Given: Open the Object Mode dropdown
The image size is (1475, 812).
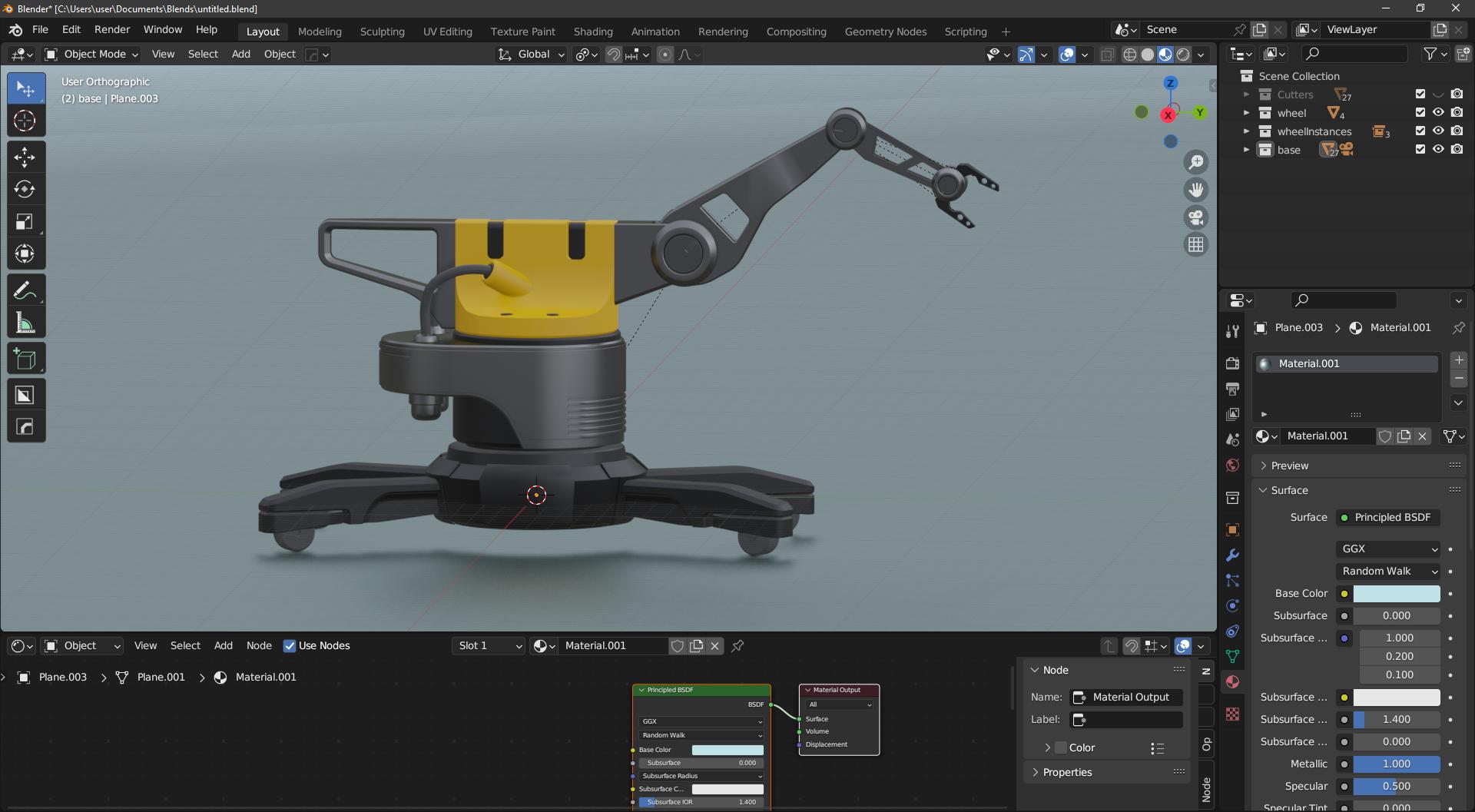Looking at the screenshot, I should point(91,55).
